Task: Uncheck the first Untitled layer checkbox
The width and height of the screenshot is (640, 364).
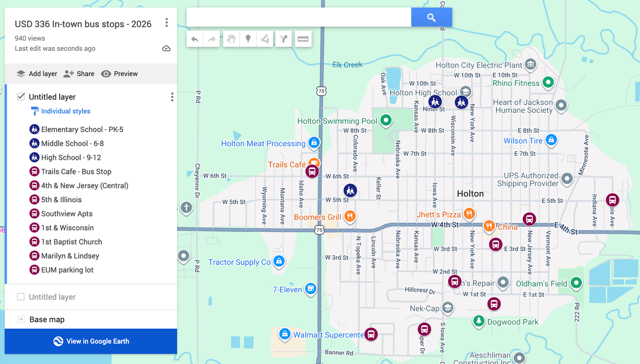Action: tap(21, 97)
